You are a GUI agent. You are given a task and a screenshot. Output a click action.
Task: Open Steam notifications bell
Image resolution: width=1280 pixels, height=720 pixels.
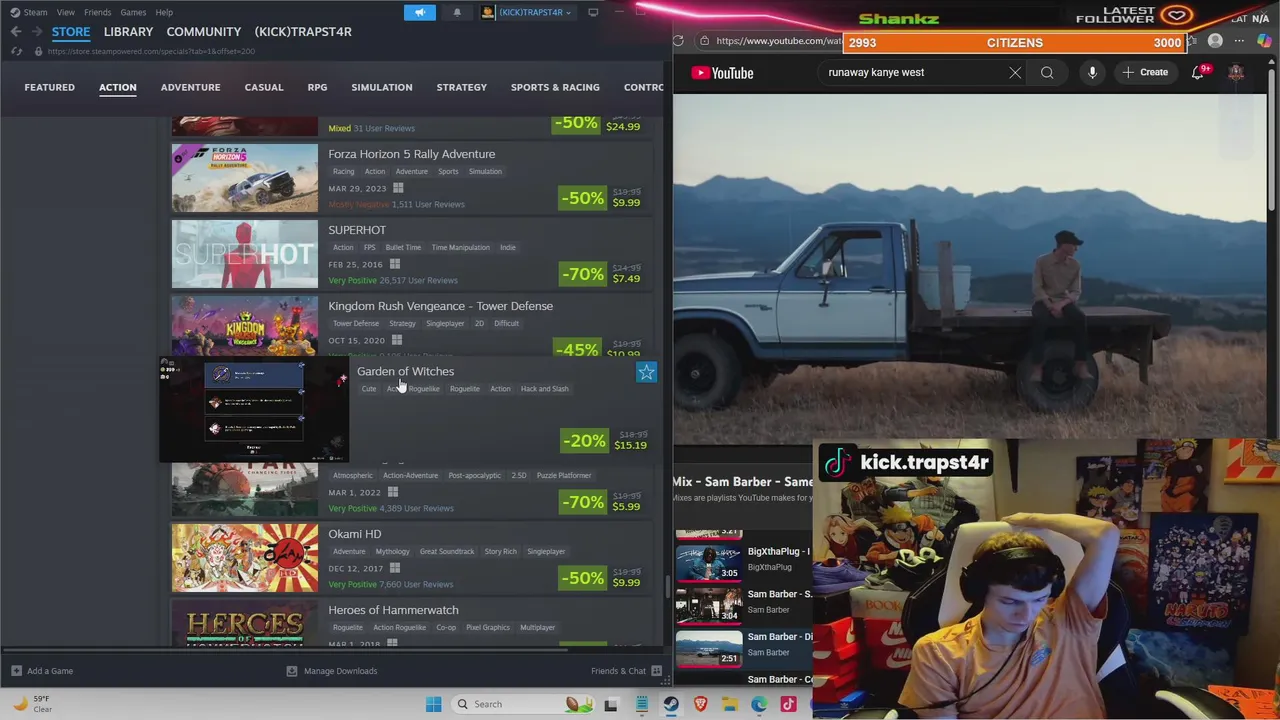point(457,12)
